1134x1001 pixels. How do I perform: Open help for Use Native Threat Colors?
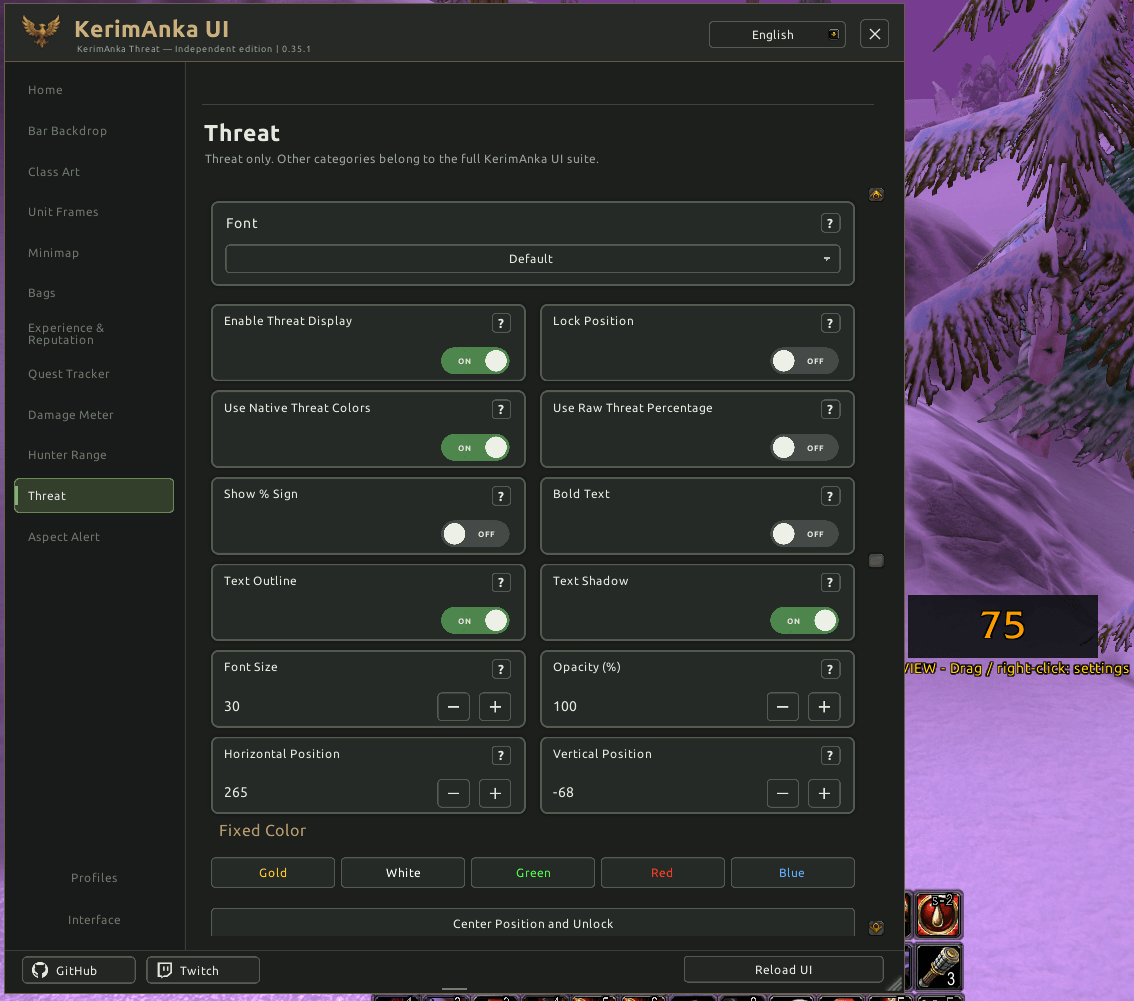(x=500, y=409)
